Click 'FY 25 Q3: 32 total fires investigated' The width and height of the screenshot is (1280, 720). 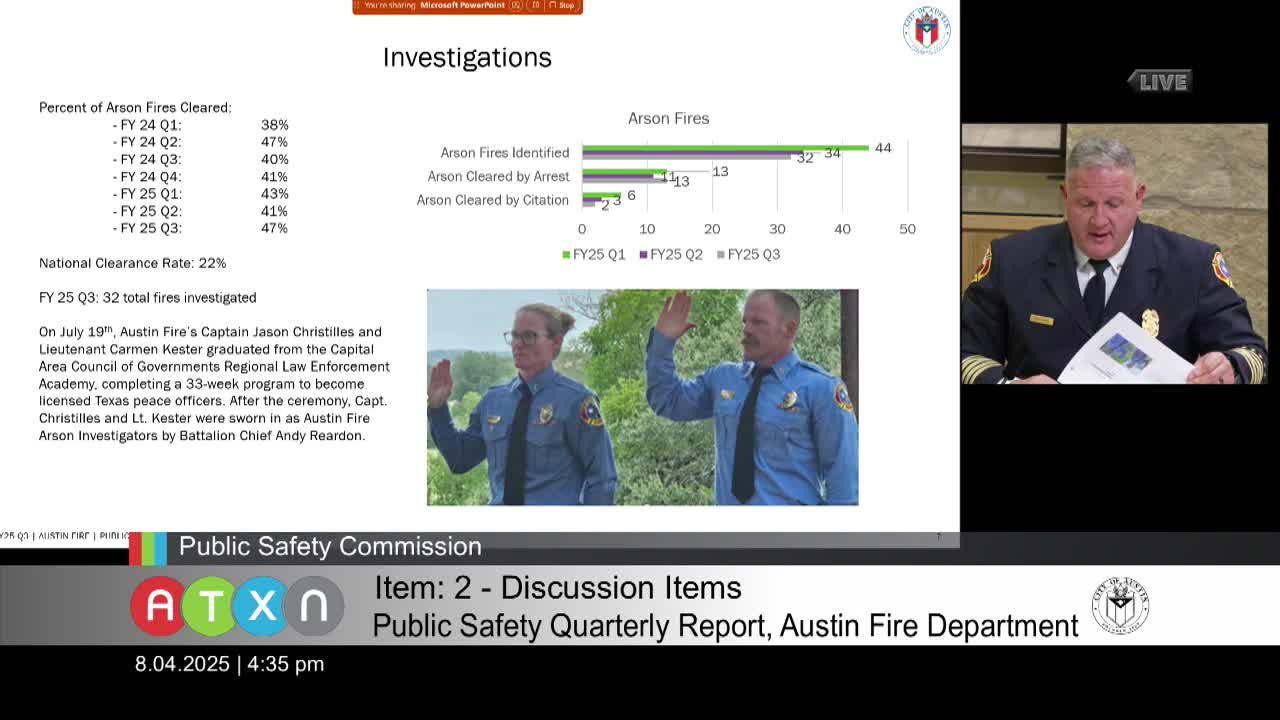point(147,298)
